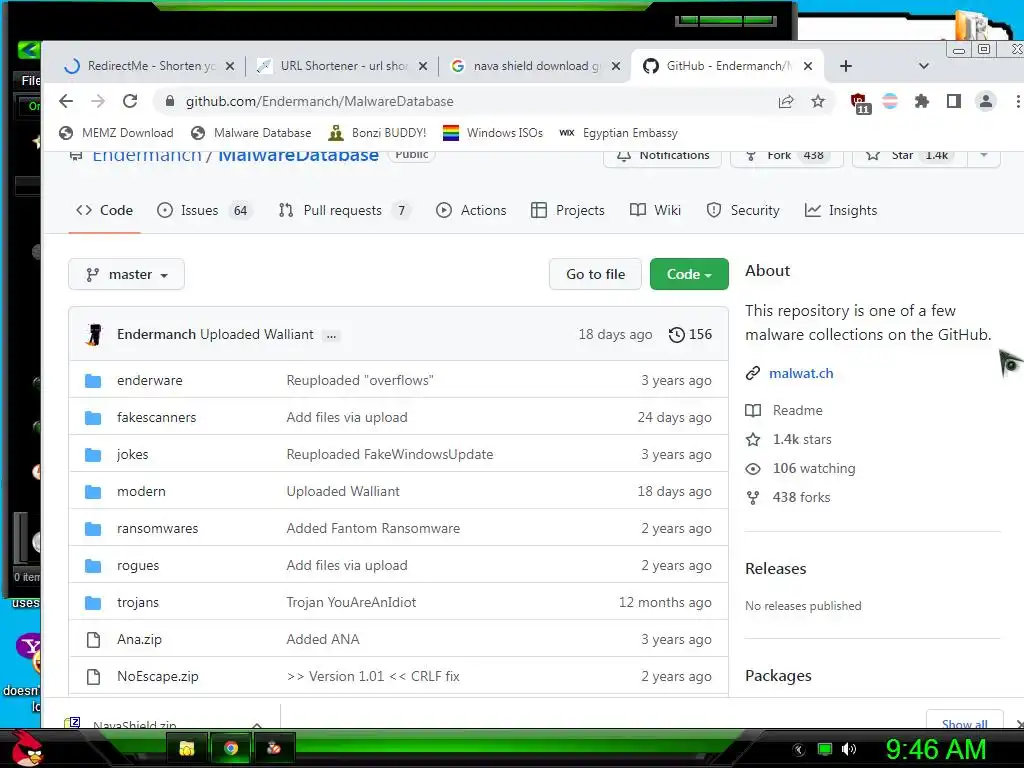Viewport: 1024px width, 768px height.
Task: Switch to the URL Shortener tab
Action: [341, 66]
